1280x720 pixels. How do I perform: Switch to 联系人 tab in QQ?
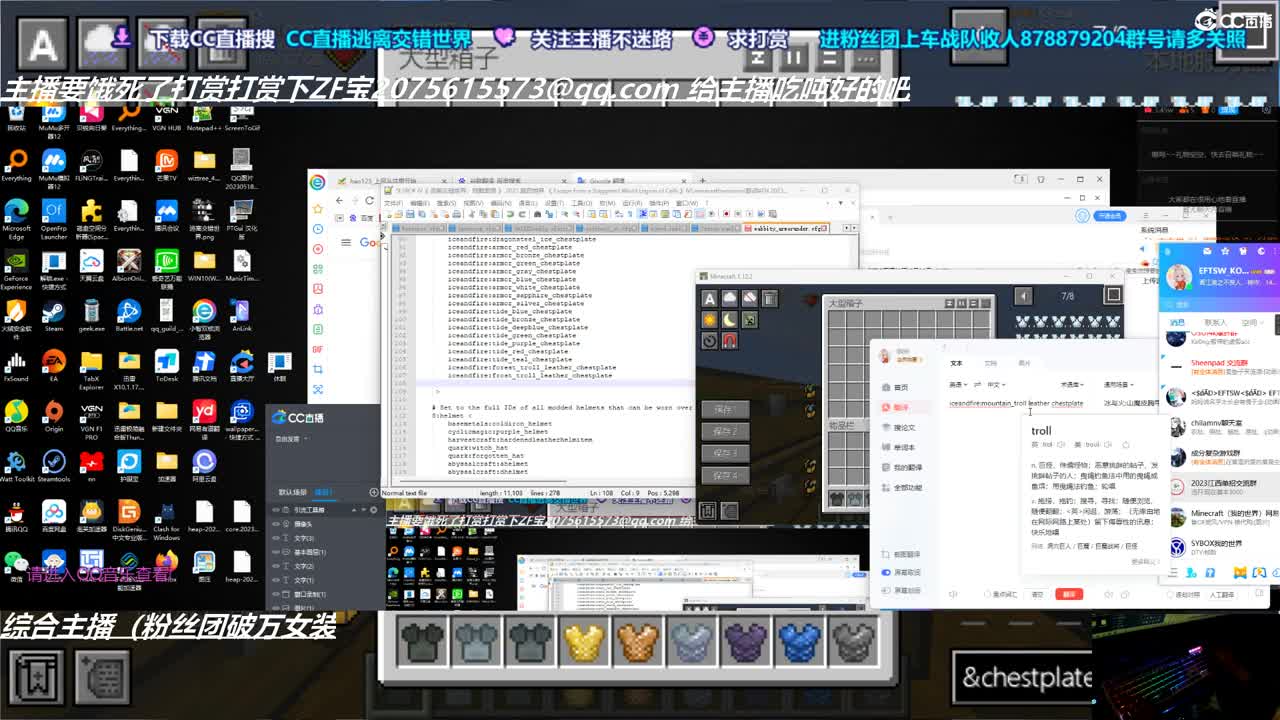tap(1215, 323)
